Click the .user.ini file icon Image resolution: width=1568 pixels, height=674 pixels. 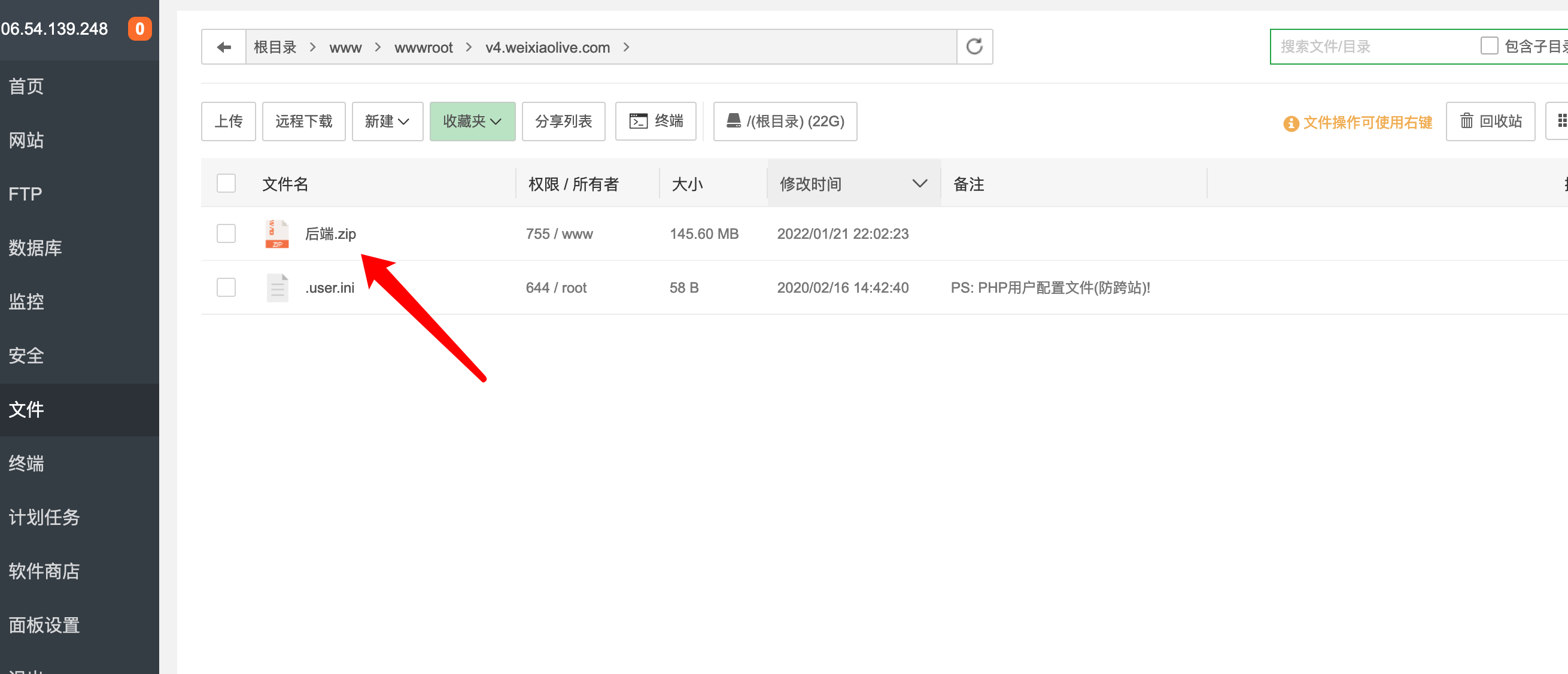277,287
